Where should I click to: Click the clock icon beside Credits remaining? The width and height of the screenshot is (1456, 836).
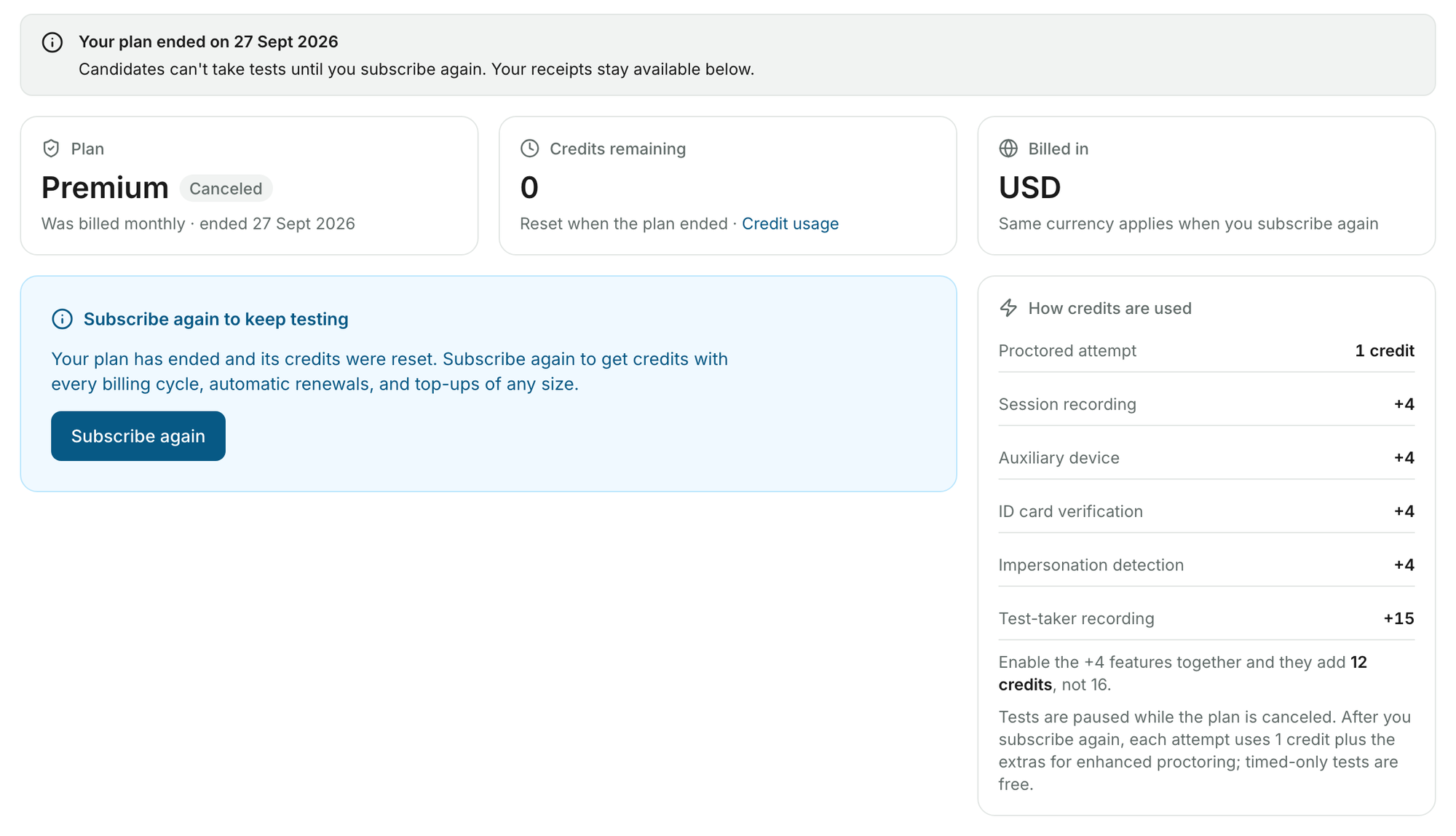(x=530, y=149)
